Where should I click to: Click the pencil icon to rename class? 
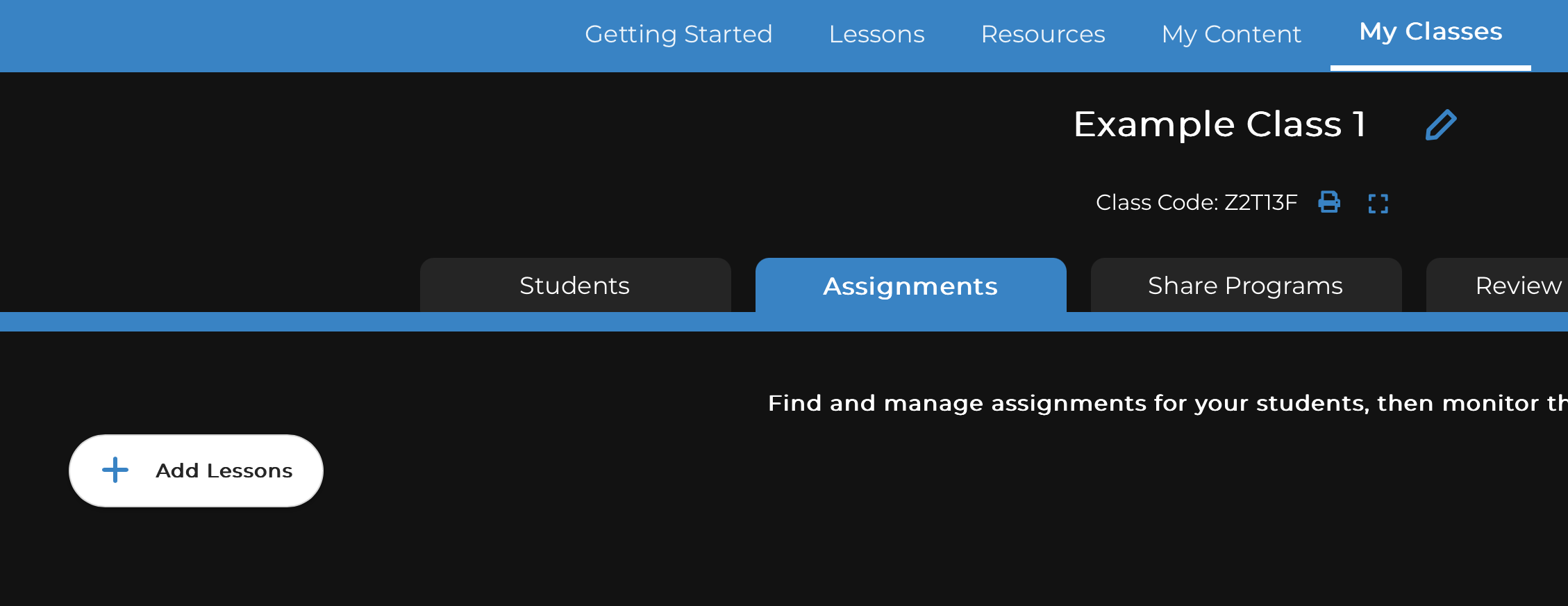click(x=1441, y=125)
